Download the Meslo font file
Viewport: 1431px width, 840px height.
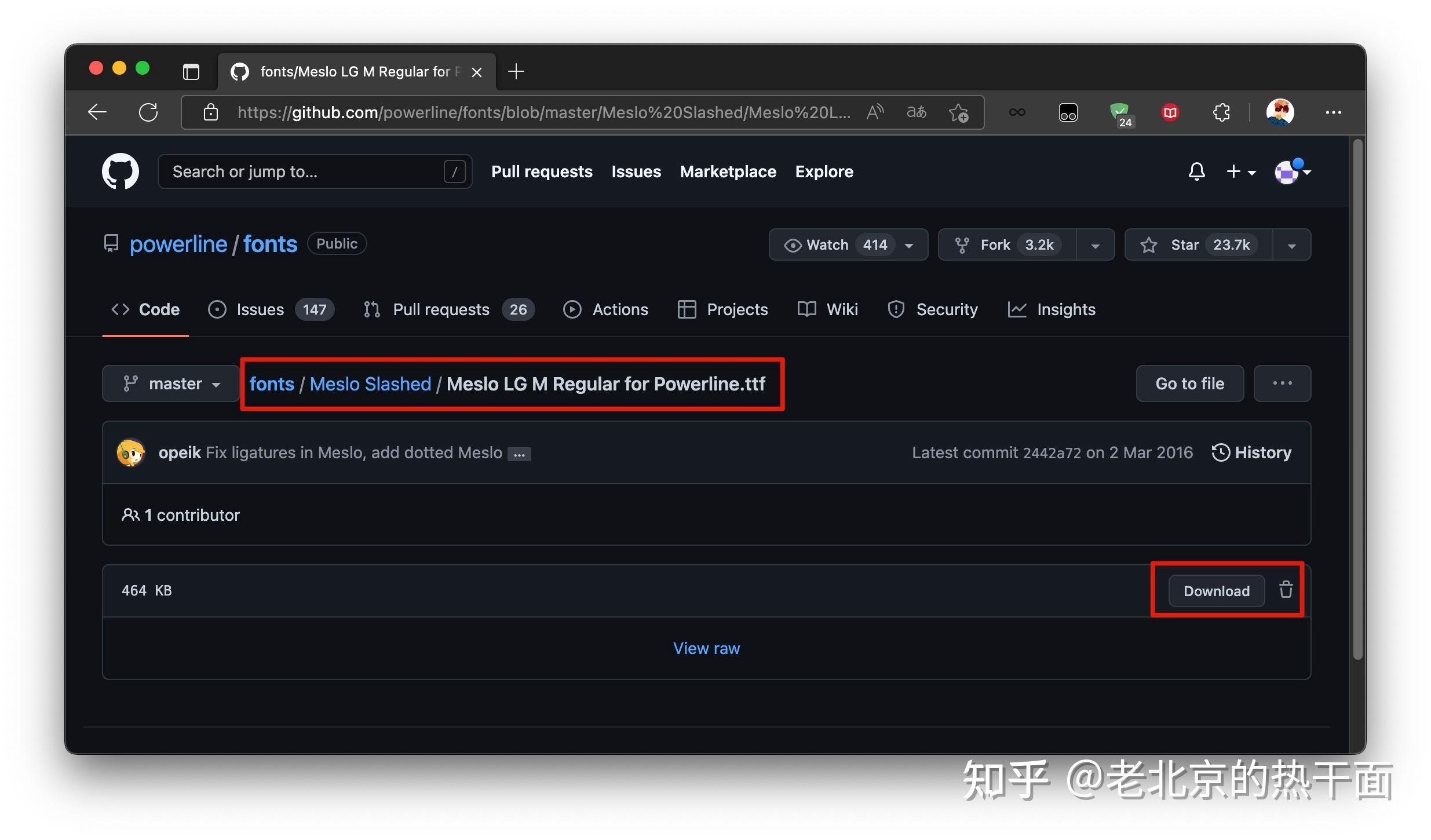(x=1215, y=590)
